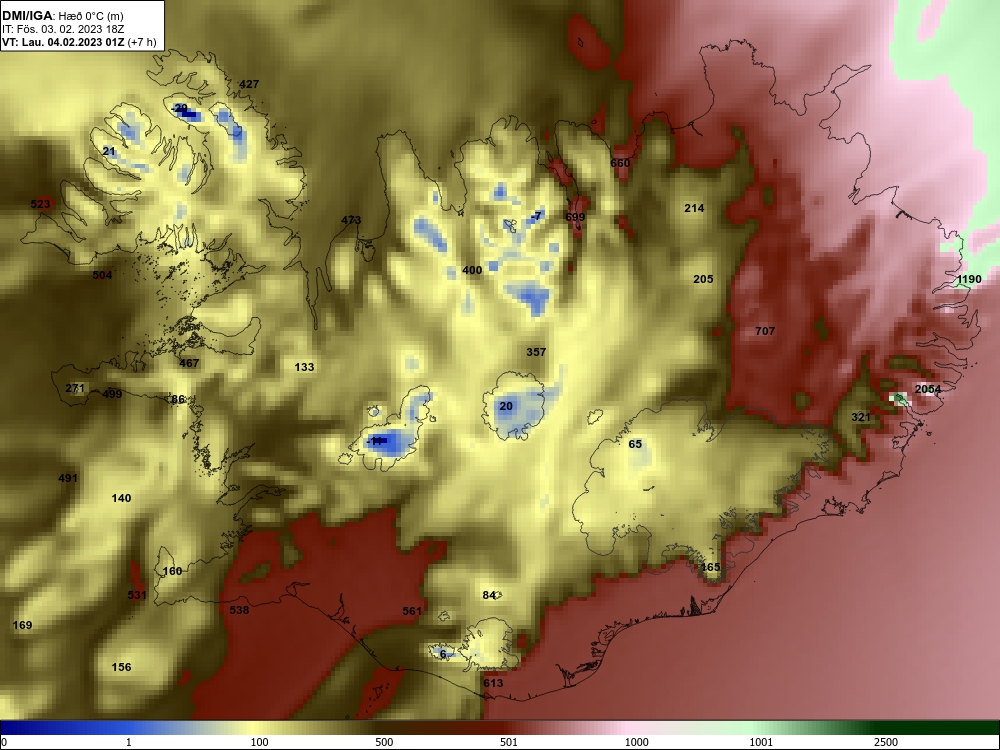The image size is (1000, 750).
Task: Click the legend label 501
Action: click(509, 742)
